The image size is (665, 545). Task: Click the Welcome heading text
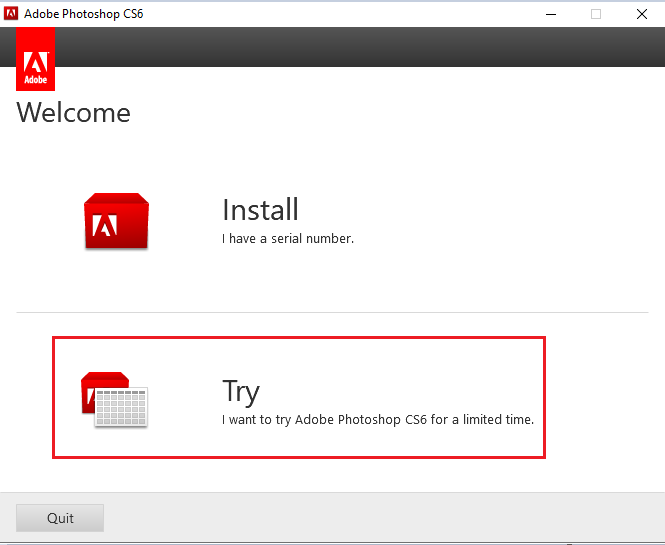pos(73,113)
